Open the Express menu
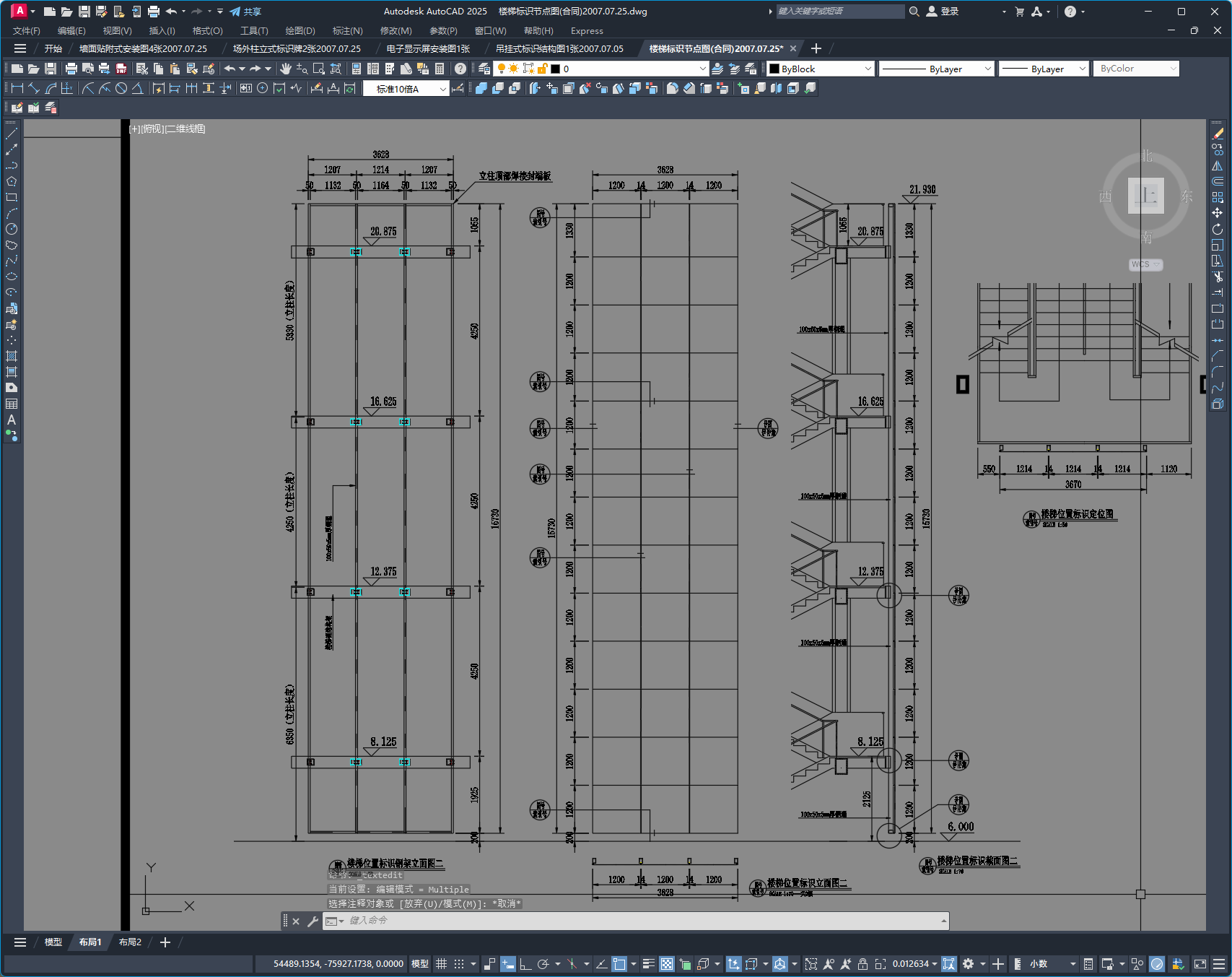The height and width of the screenshot is (977, 1232). (587, 30)
